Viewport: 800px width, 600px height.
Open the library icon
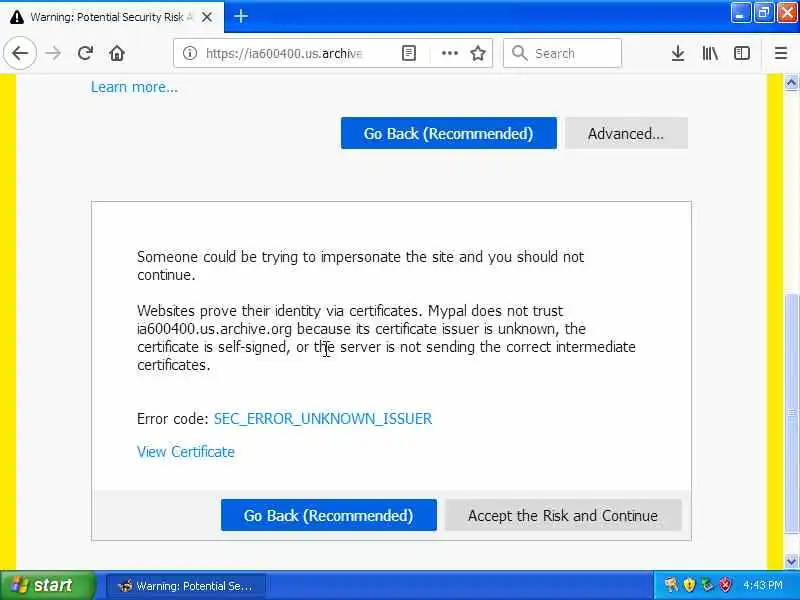coord(710,53)
